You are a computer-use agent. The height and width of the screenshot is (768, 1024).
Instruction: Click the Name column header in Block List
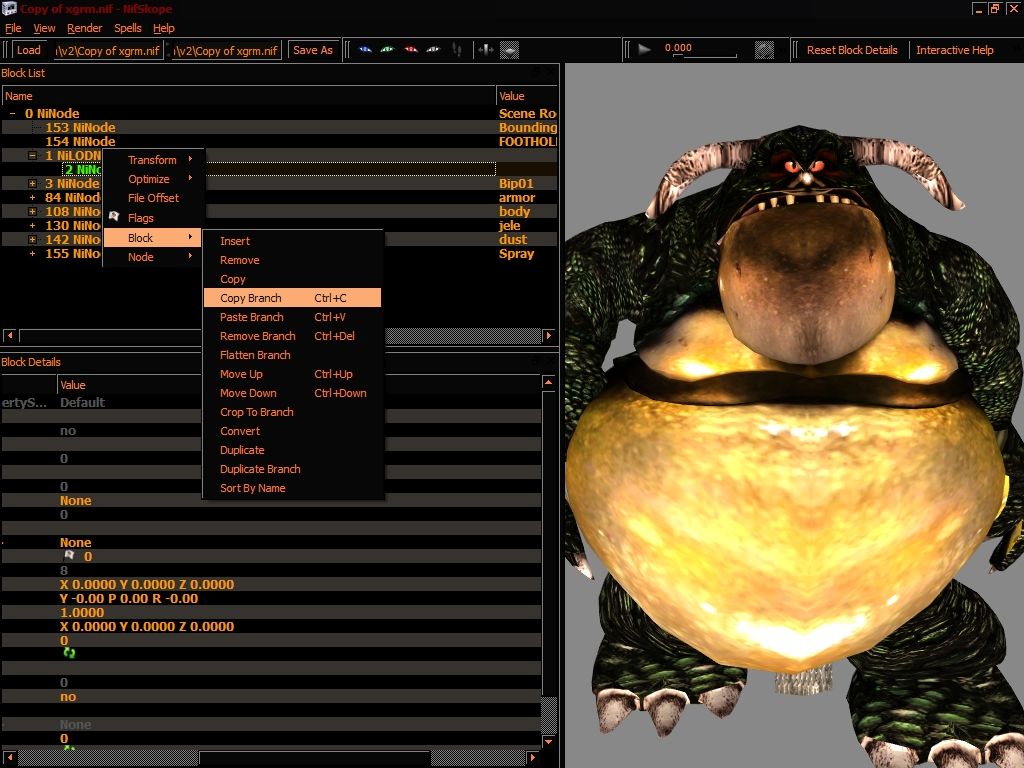tap(249, 96)
